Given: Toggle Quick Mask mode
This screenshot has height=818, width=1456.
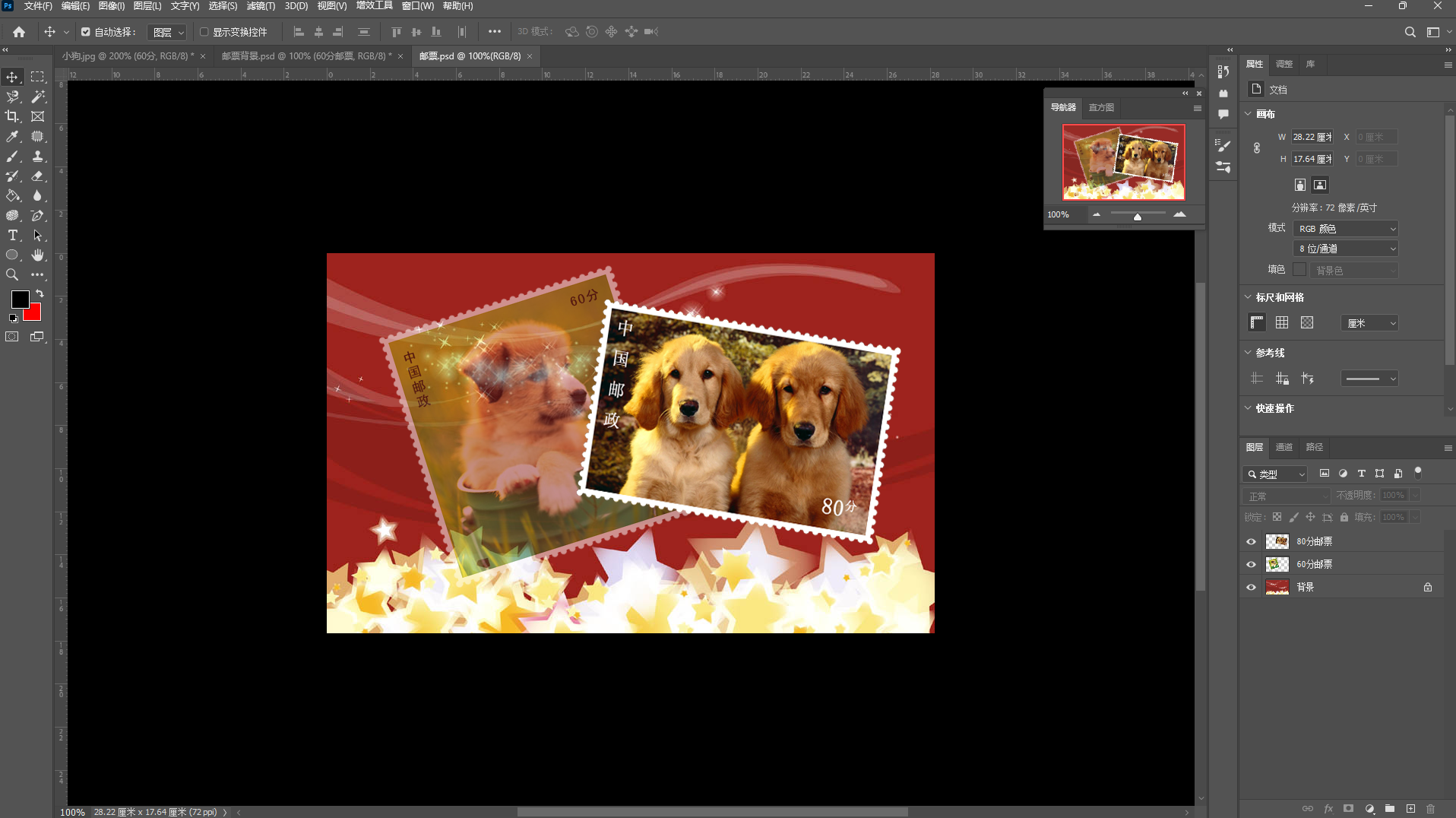Looking at the screenshot, I should click(12, 337).
